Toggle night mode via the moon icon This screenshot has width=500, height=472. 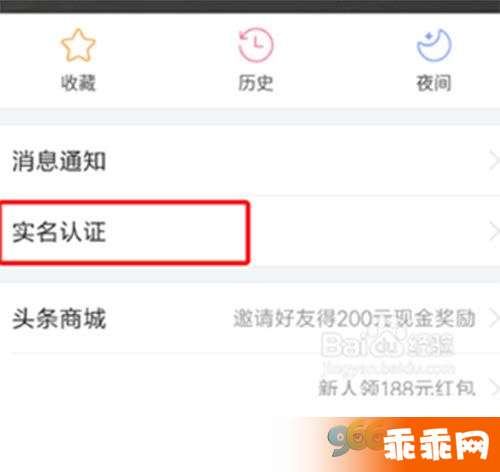point(434,45)
